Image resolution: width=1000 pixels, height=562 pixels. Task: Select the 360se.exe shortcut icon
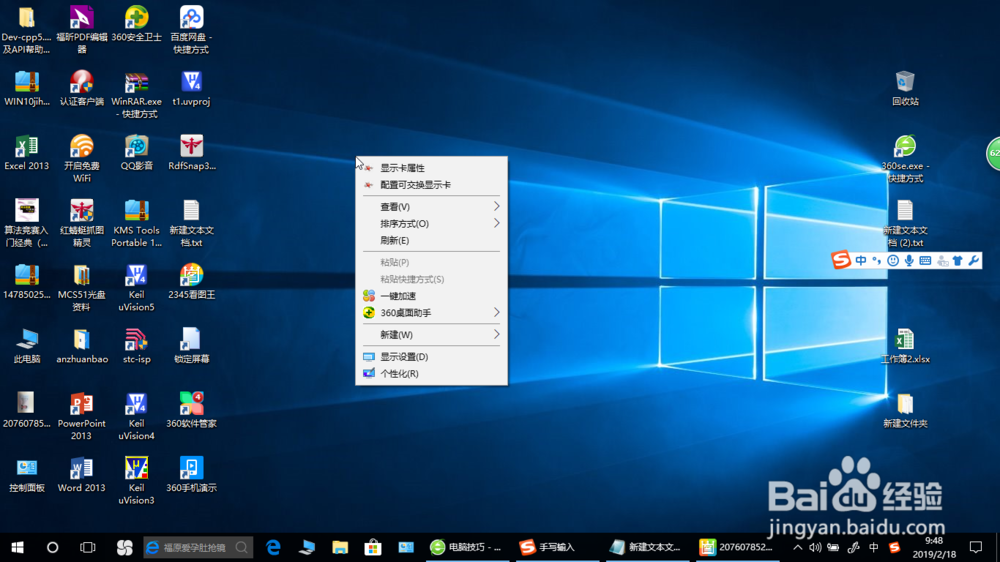[x=905, y=158]
